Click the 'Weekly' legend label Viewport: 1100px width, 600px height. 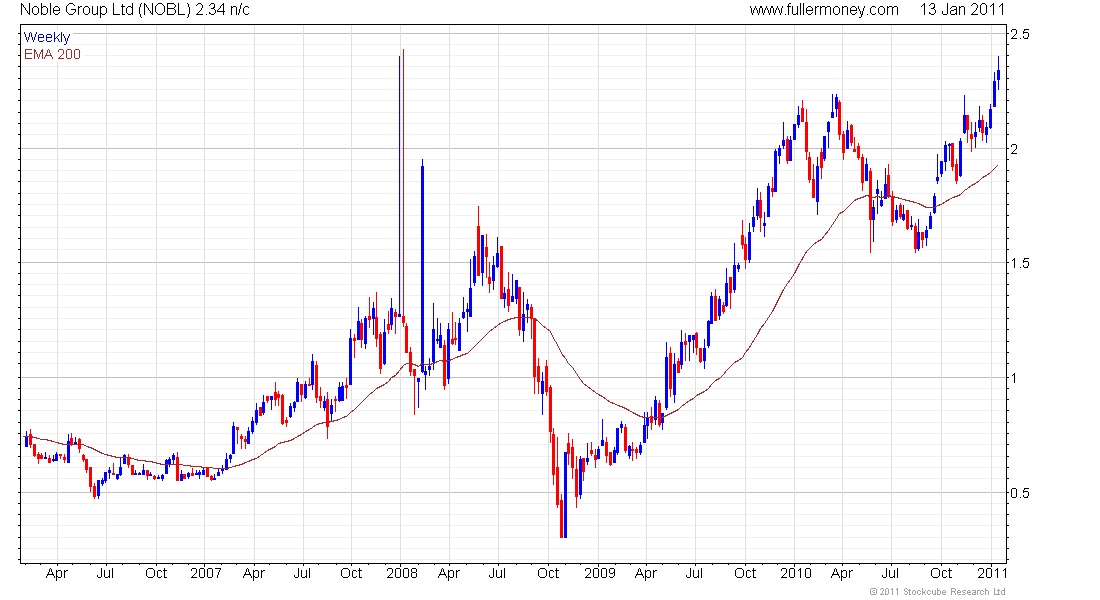(x=47, y=37)
